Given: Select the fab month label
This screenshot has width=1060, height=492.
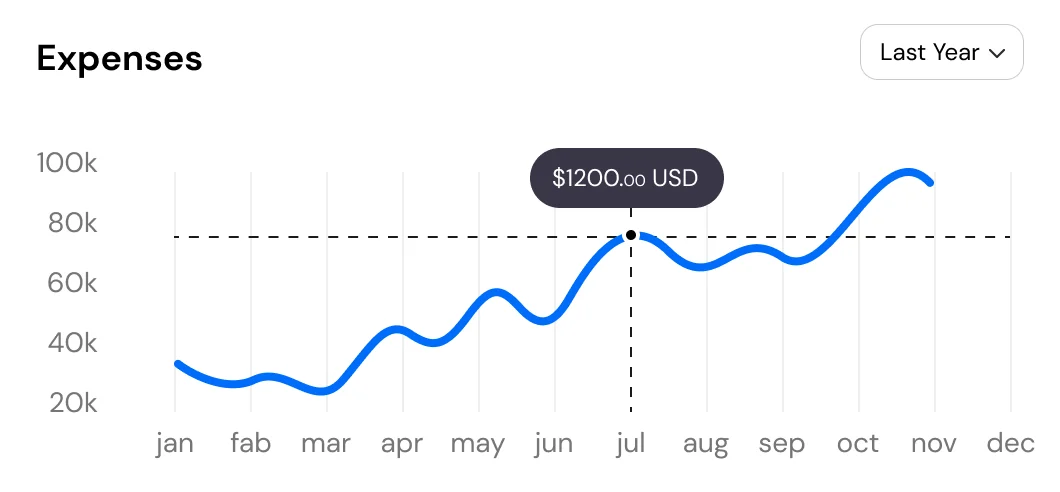Looking at the screenshot, I should 250,443.
